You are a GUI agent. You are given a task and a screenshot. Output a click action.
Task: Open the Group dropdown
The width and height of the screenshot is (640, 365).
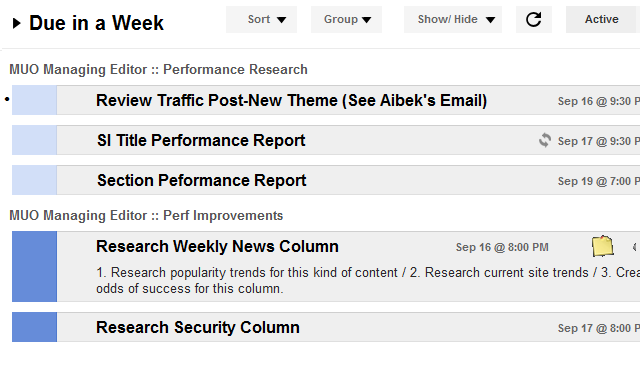(x=347, y=19)
